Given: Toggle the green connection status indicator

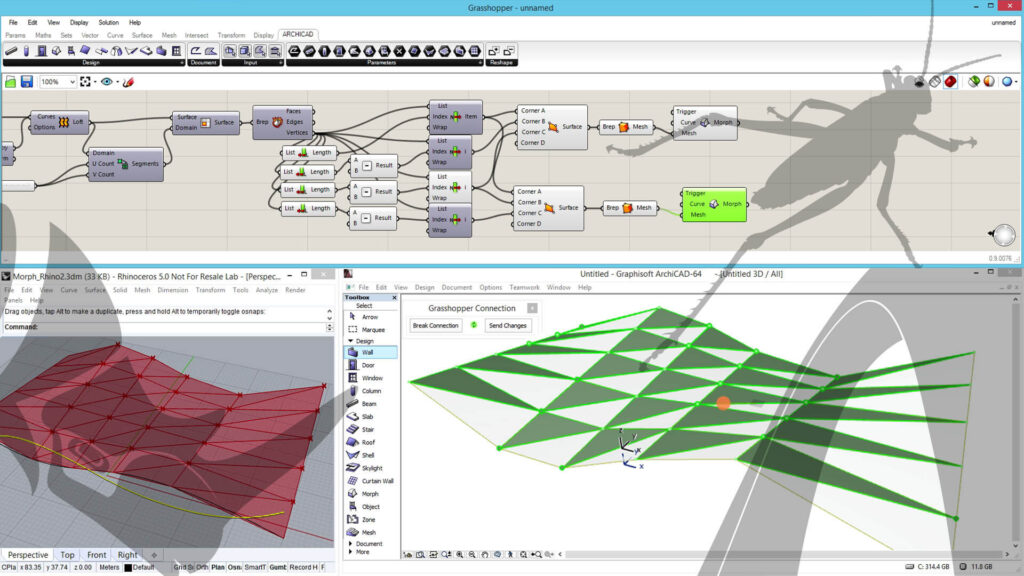Looking at the screenshot, I should 473,325.
